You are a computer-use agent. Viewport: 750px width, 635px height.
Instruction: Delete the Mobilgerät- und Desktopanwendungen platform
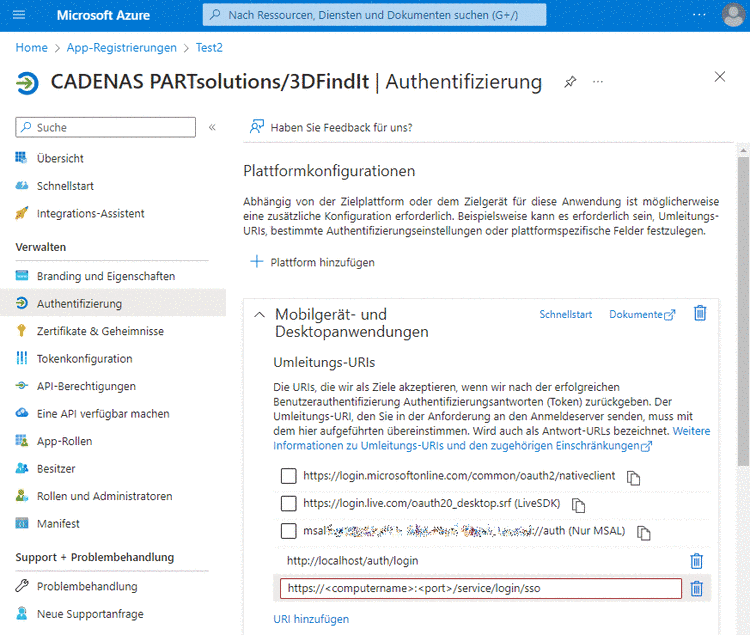(x=700, y=313)
